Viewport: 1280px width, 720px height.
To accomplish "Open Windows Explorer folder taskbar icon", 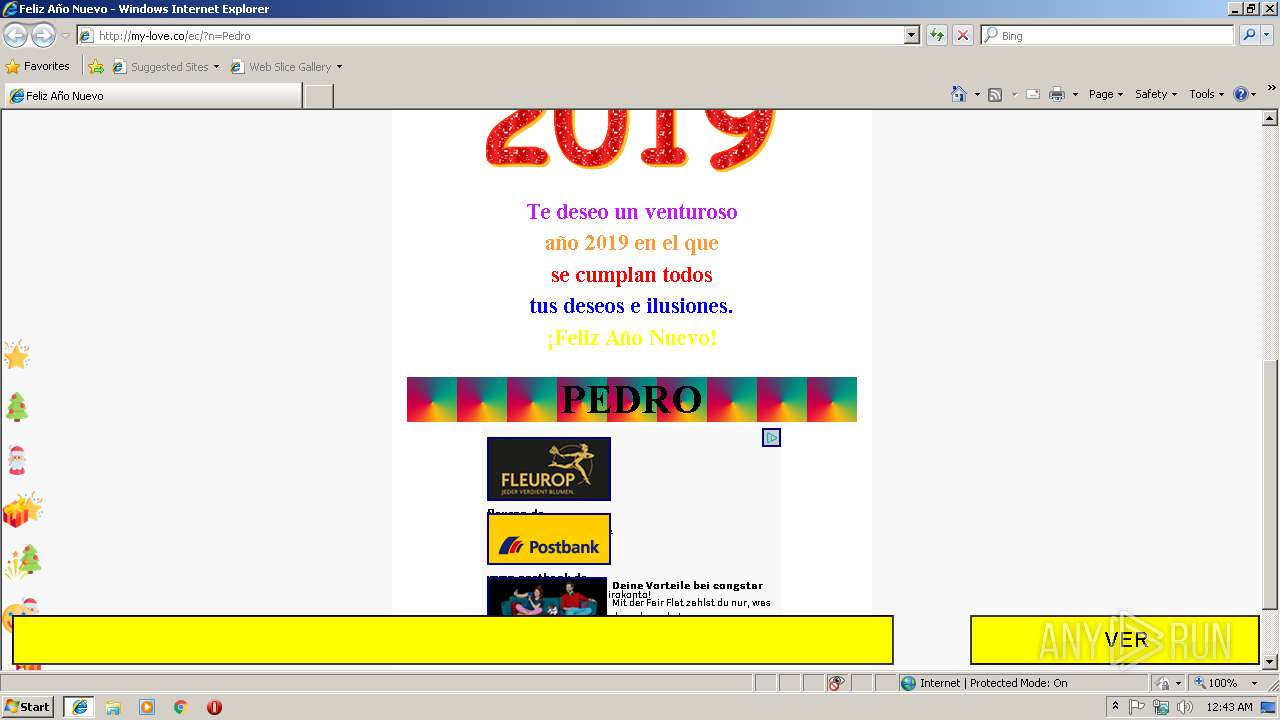I will point(113,707).
